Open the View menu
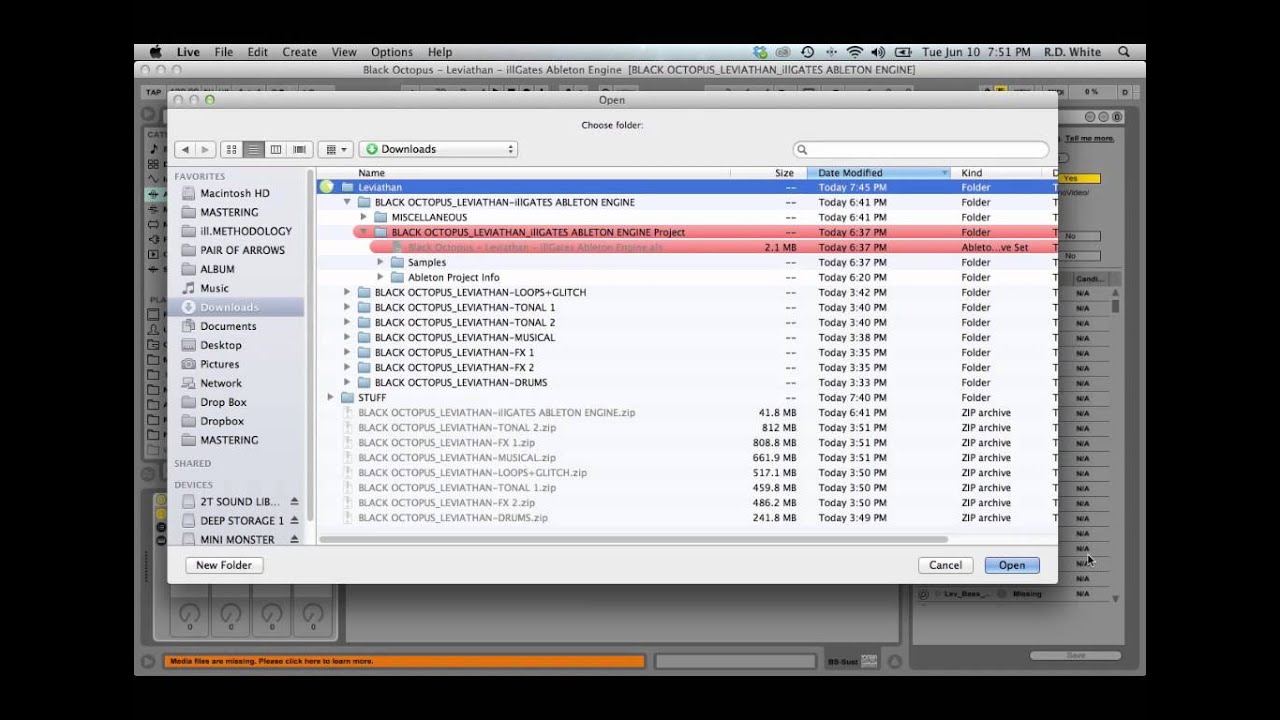 pyautogui.click(x=344, y=52)
